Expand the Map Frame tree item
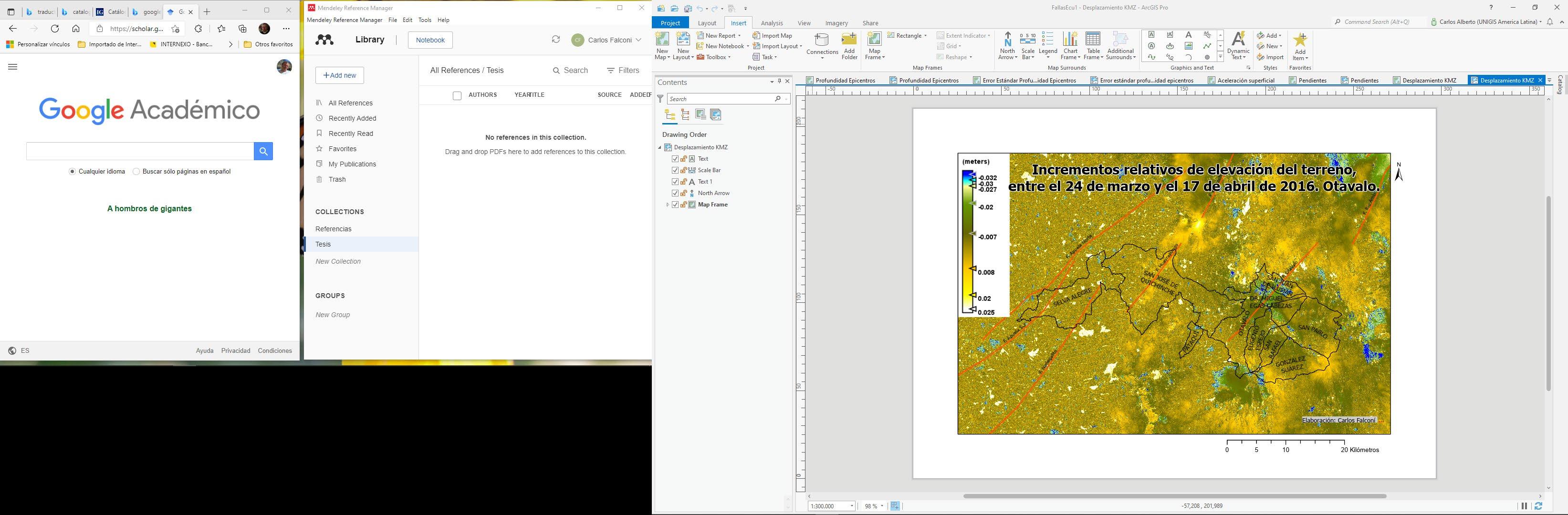Viewport: 1568px width, 515px height. click(x=668, y=205)
